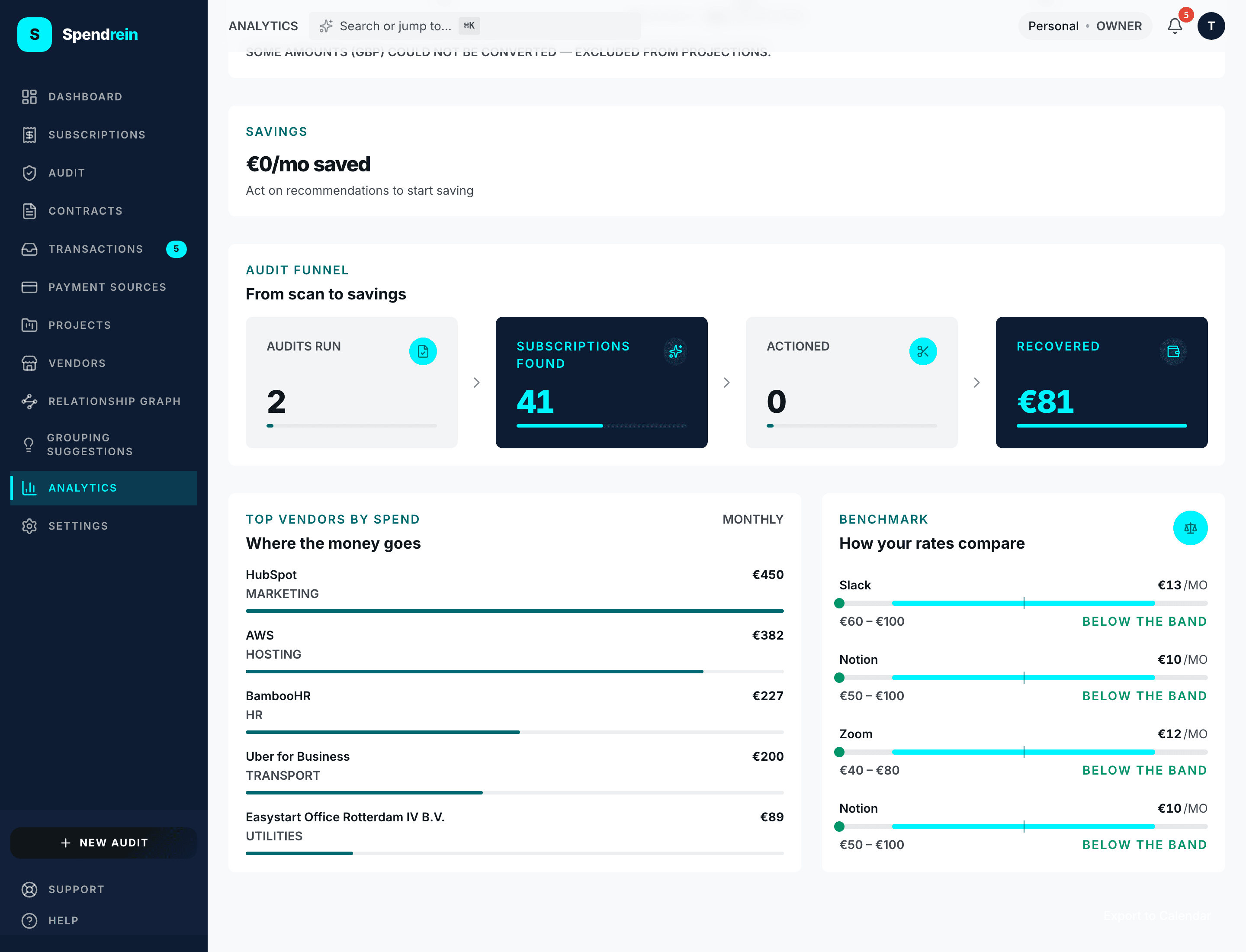Click the Grouping Suggestions lightbulb icon
This screenshot has height=952, width=1246.
coord(29,445)
